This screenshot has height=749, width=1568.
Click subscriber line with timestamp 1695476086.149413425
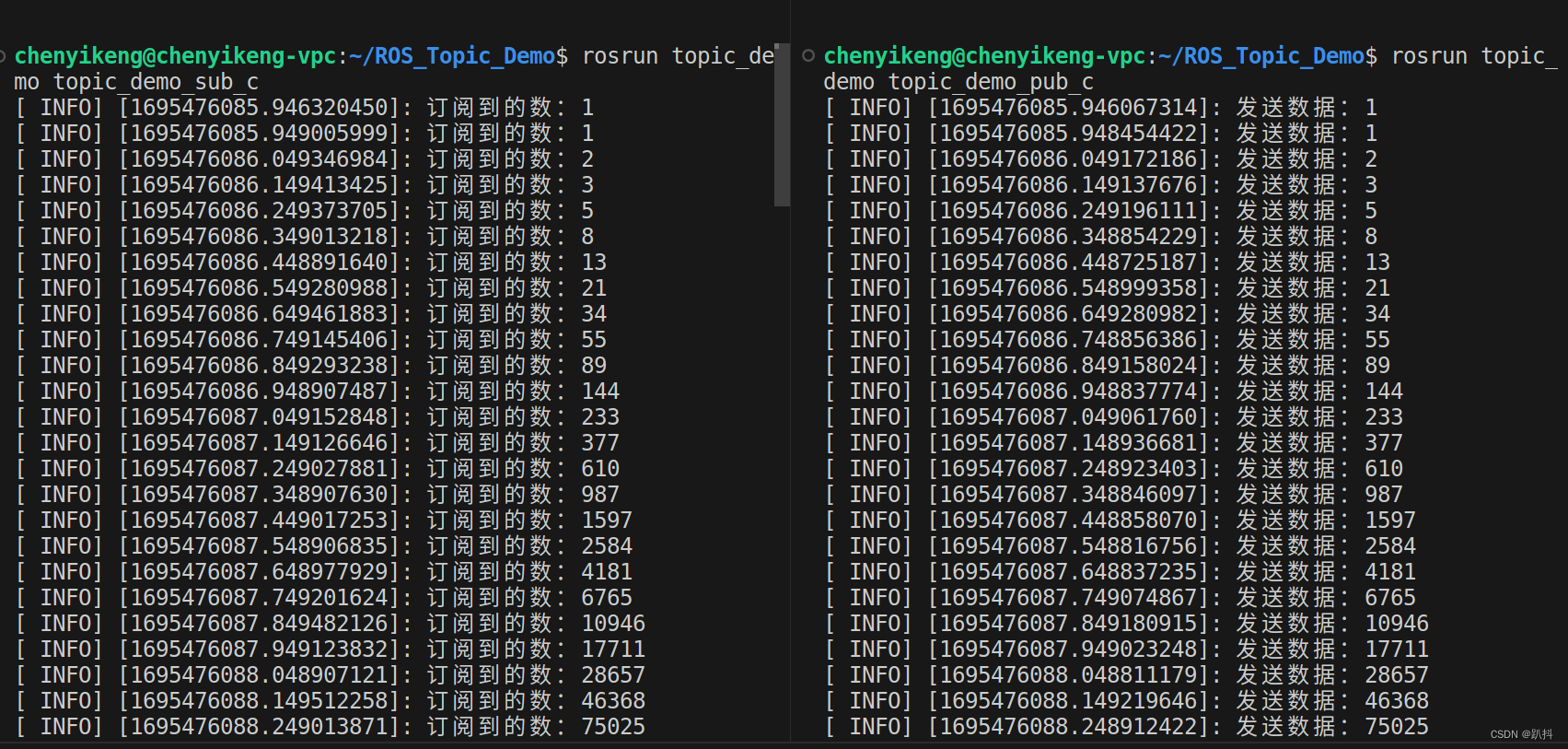click(305, 185)
